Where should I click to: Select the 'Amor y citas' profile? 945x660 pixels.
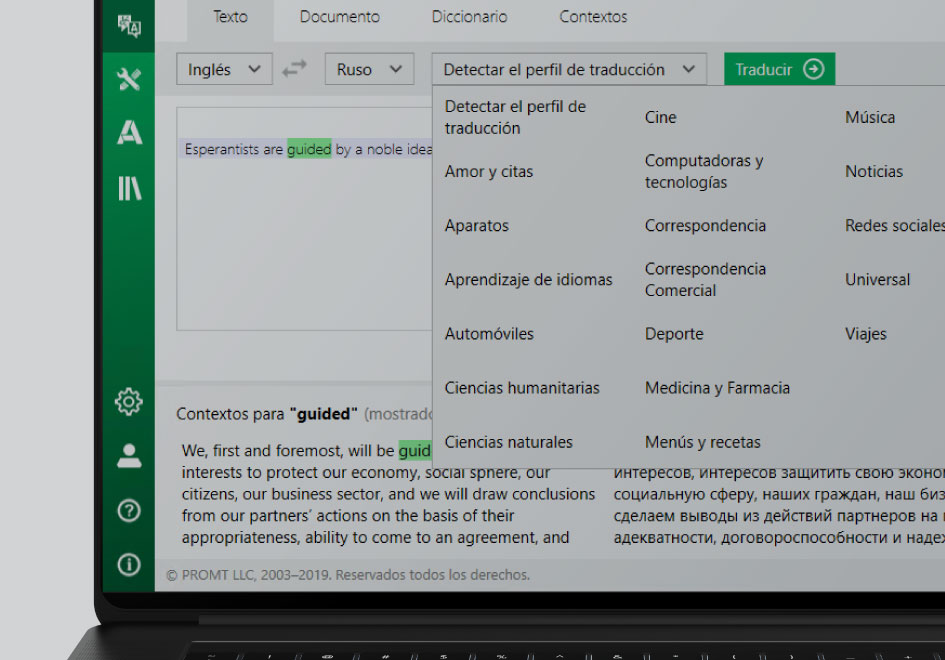coord(489,172)
